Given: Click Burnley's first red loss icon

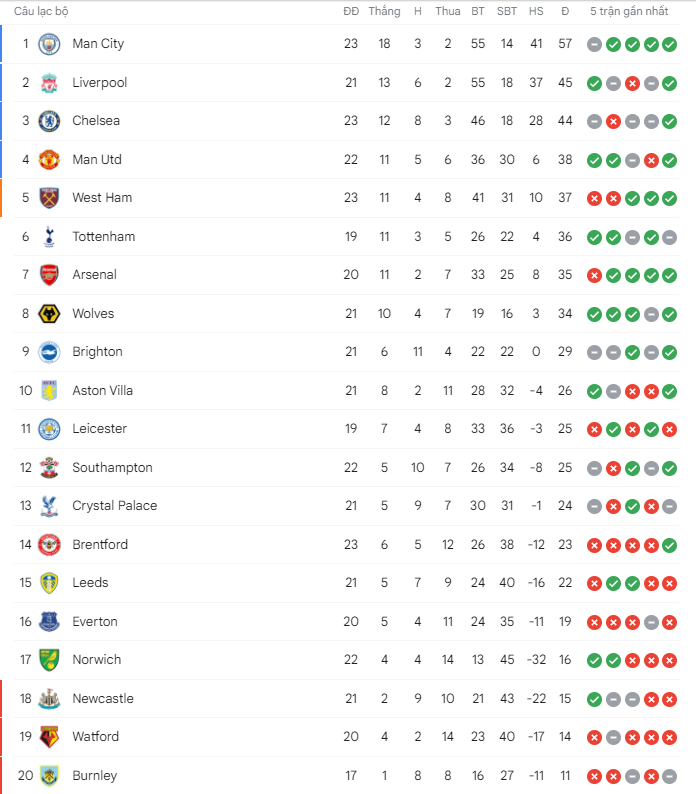Looking at the screenshot, I should pos(594,776).
